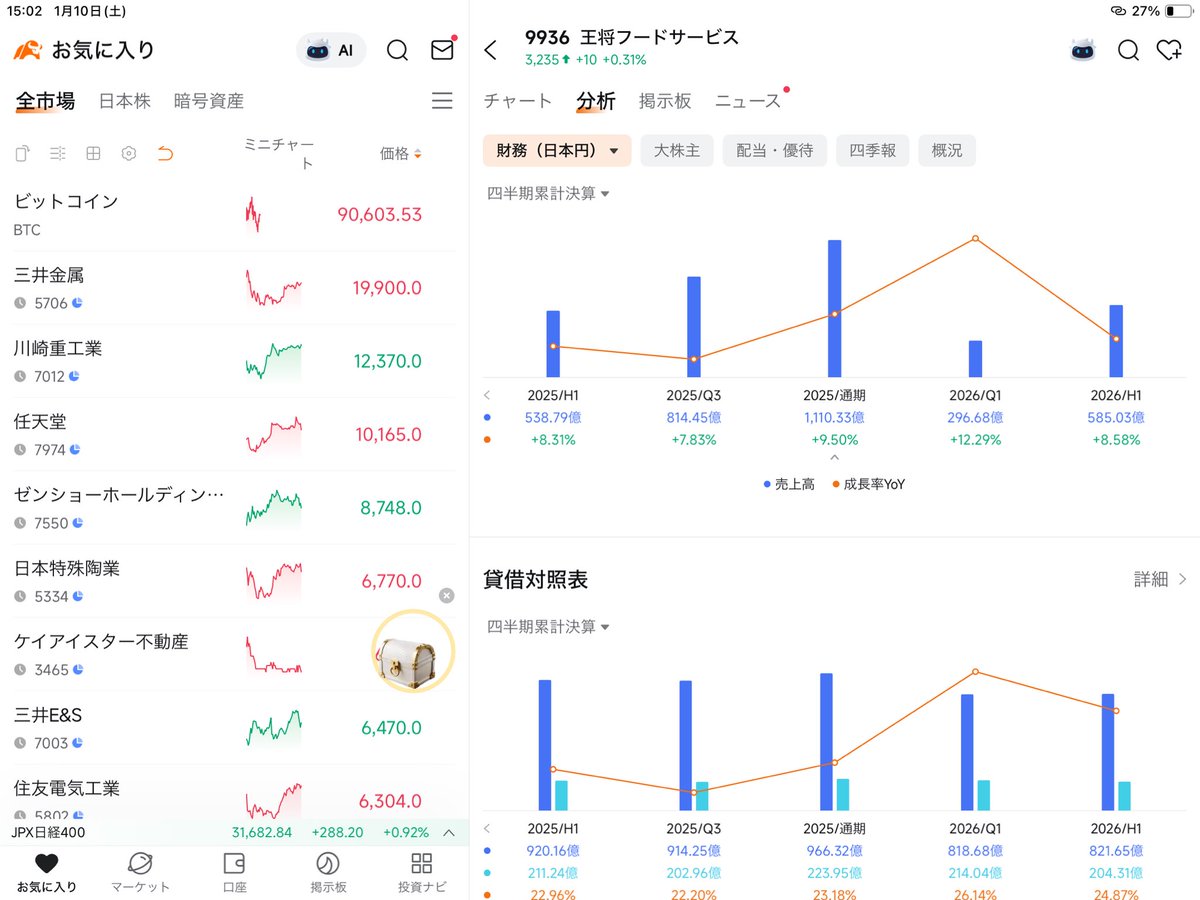
Task: Switch to the 分析 tab
Action: (596, 101)
